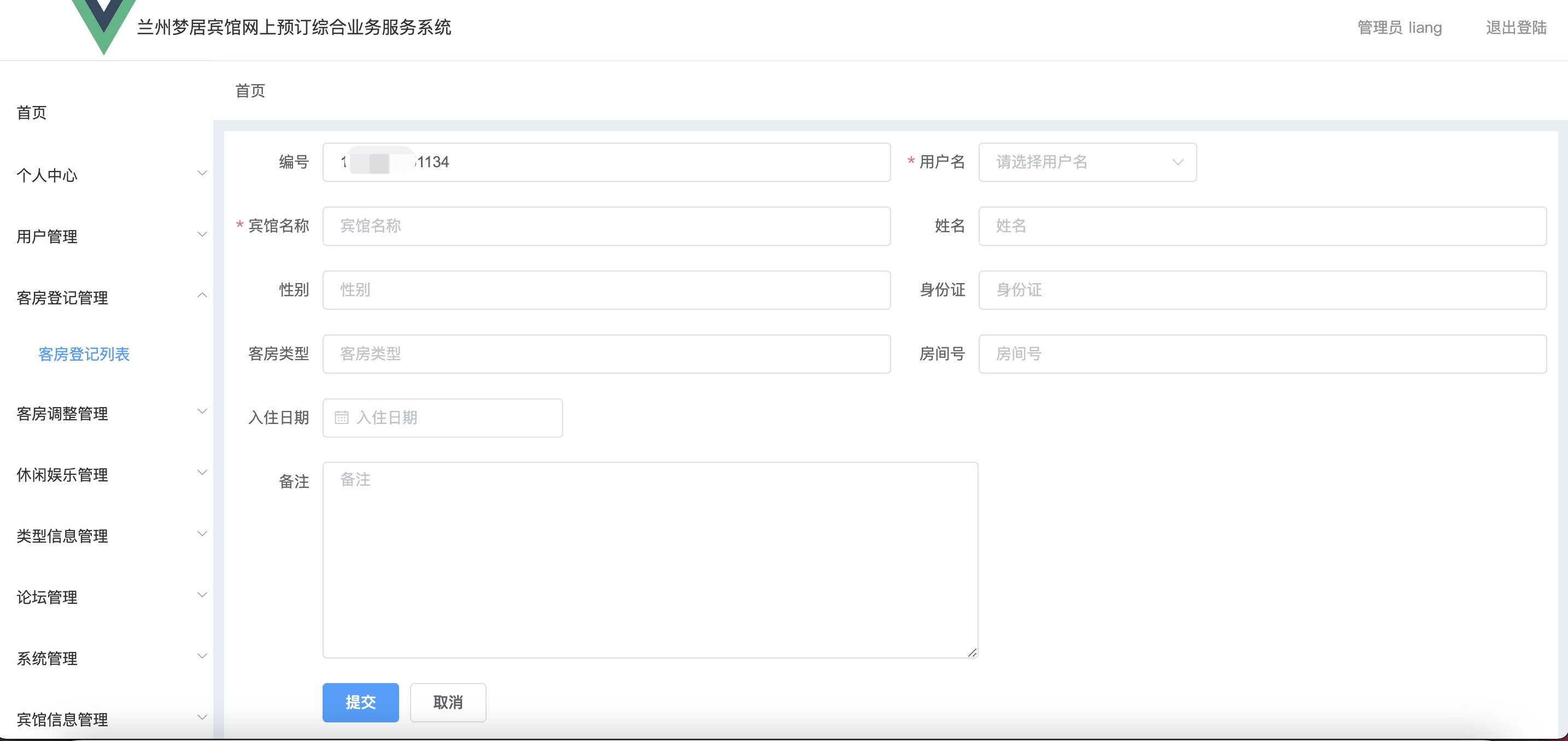Expand the 客房调整管理 menu chevron

tap(202, 412)
